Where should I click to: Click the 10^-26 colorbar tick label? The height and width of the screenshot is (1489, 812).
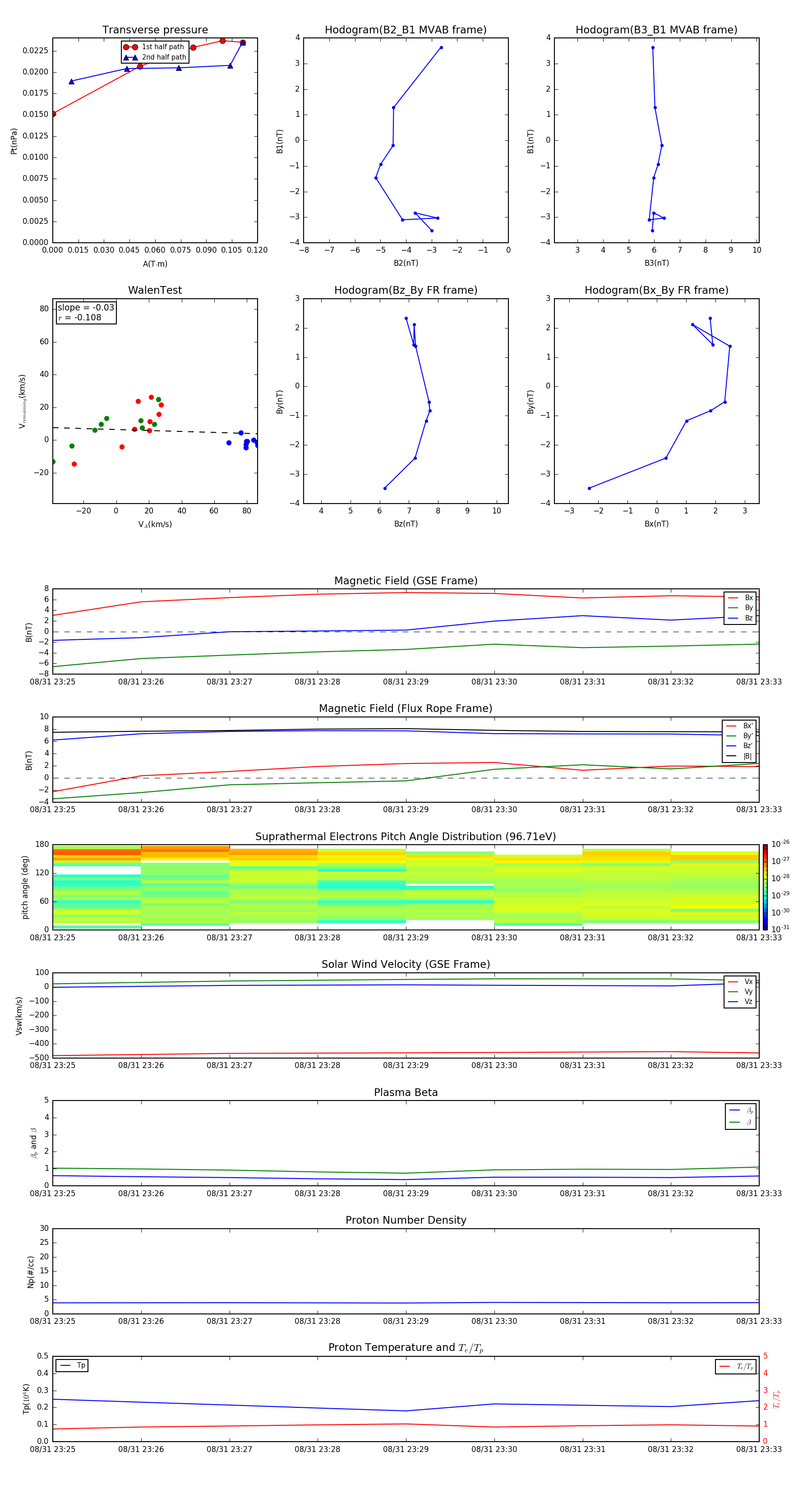tap(780, 844)
